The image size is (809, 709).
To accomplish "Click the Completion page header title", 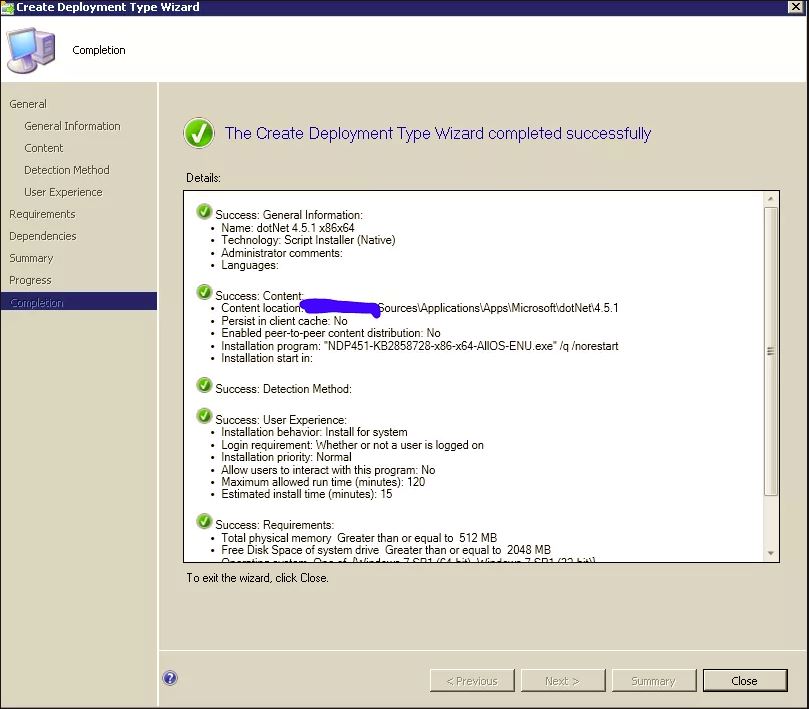I will pos(99,50).
